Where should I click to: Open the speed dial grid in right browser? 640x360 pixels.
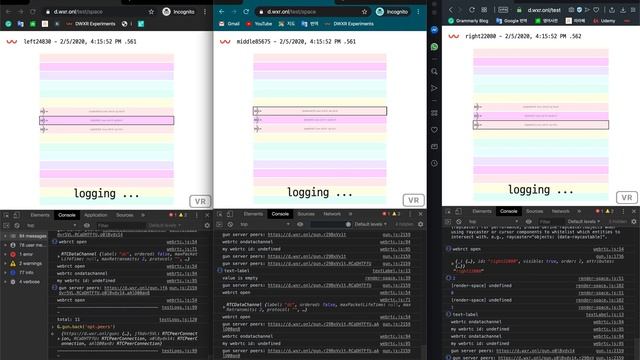(484, 9)
